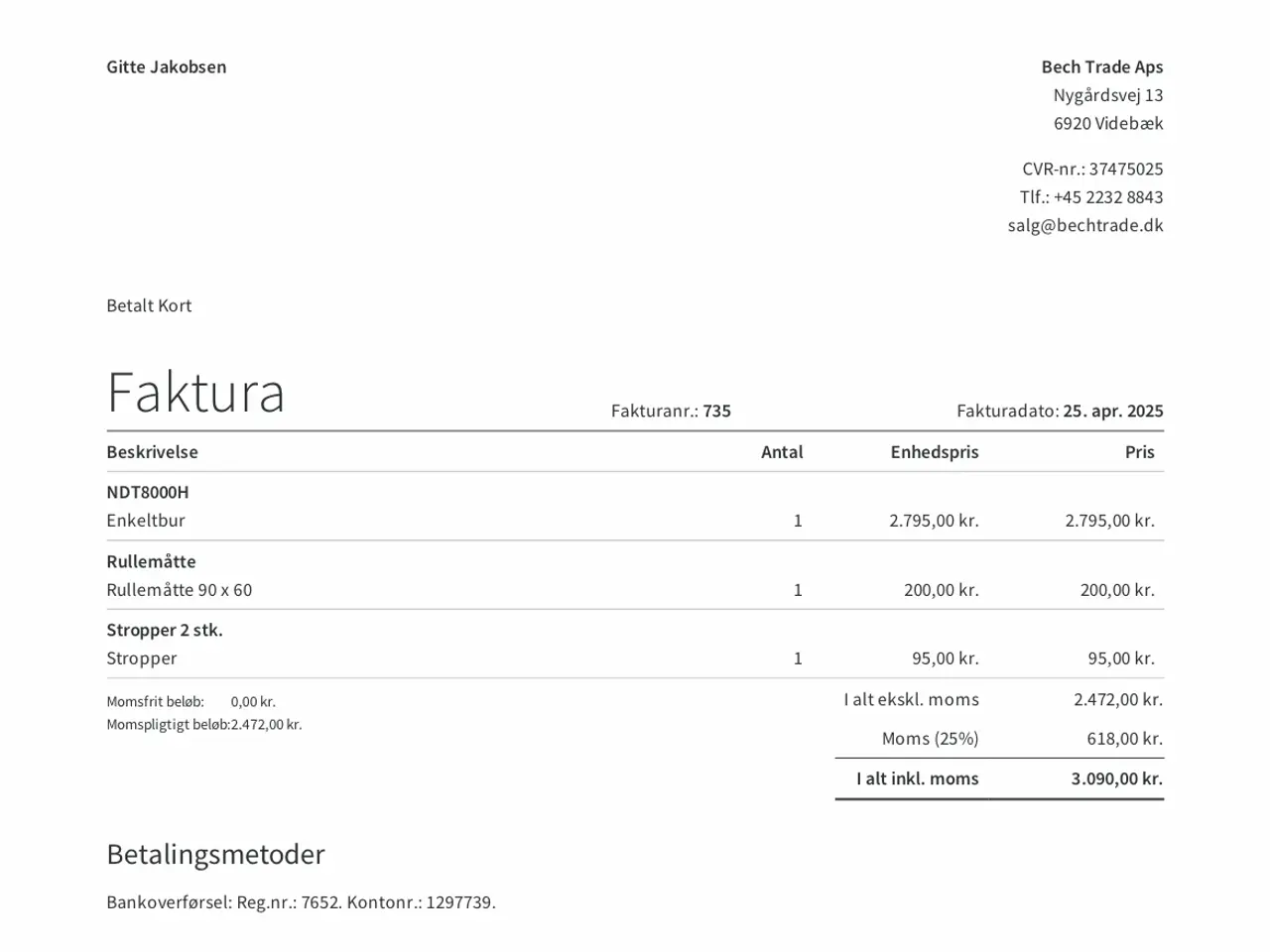The height and width of the screenshot is (952, 1270).
Task: Select the Betalt Kort payment note
Action: (149, 305)
